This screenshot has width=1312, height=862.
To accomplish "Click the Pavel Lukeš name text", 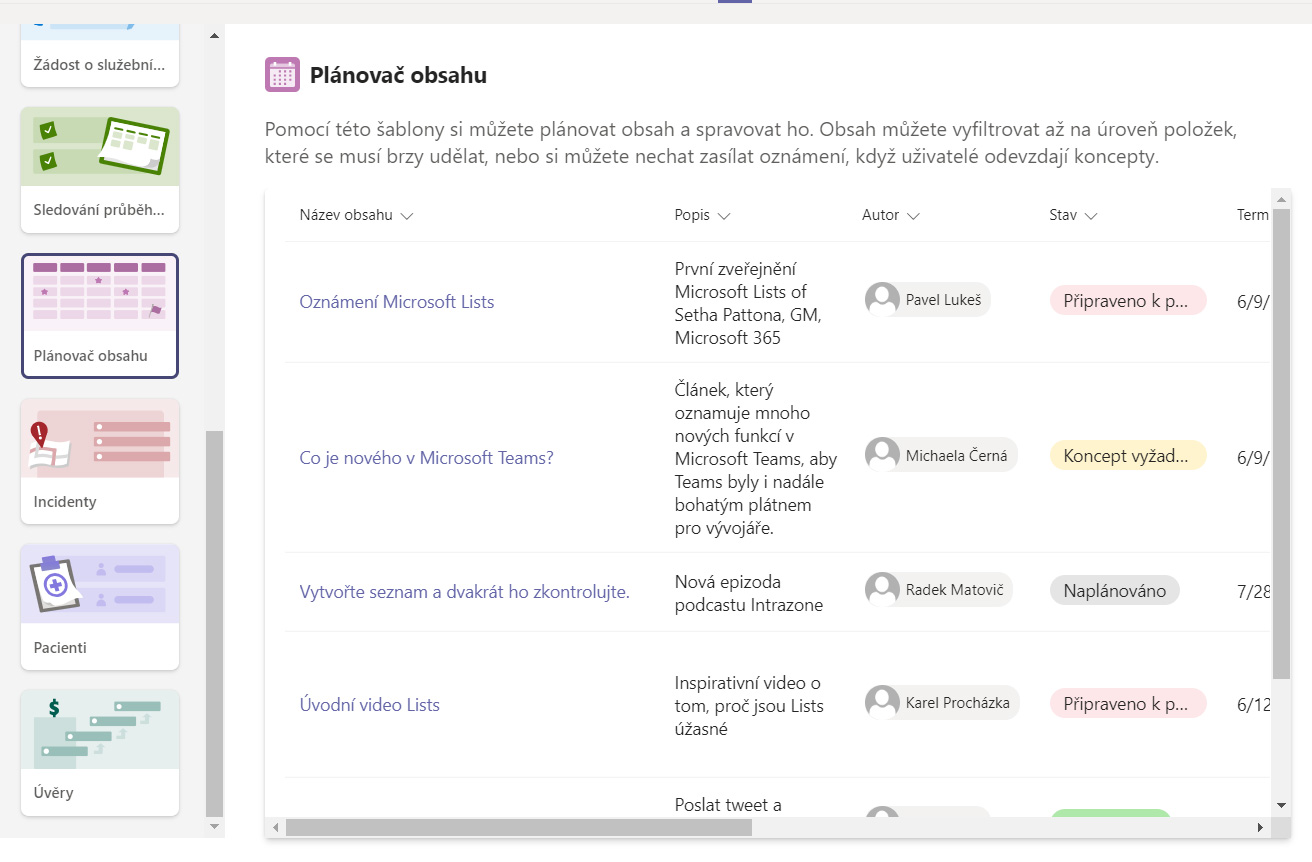I will pos(943,299).
